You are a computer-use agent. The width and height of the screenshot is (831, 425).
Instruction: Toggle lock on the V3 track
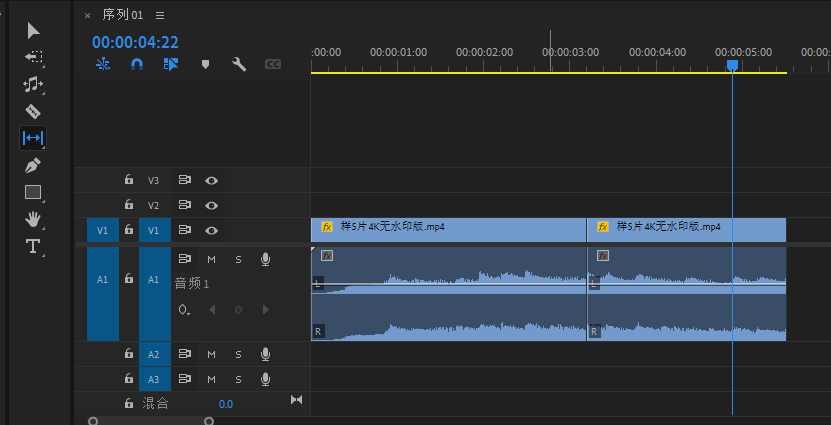[x=128, y=181]
